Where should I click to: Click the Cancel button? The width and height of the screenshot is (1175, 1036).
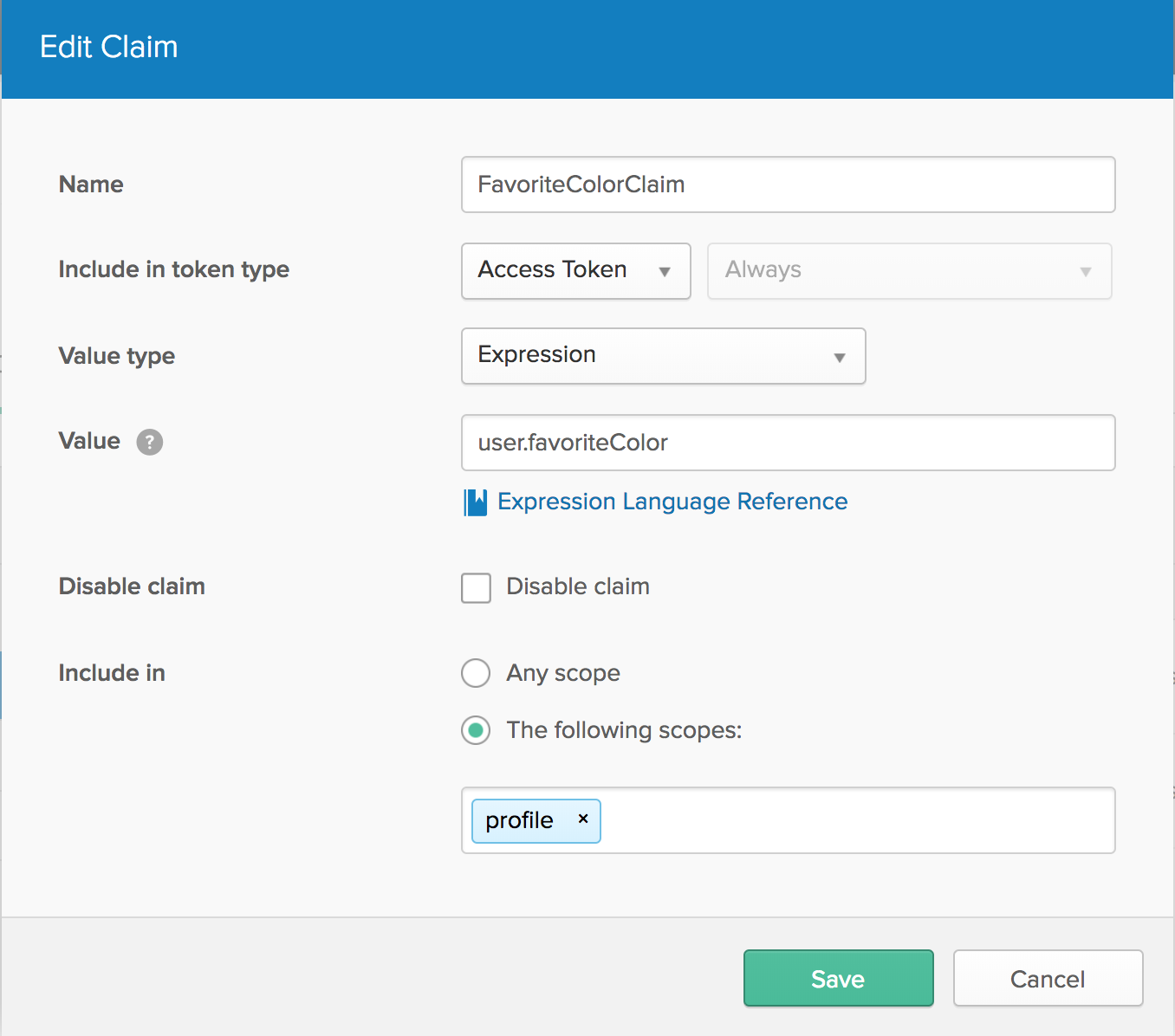pos(1047,979)
